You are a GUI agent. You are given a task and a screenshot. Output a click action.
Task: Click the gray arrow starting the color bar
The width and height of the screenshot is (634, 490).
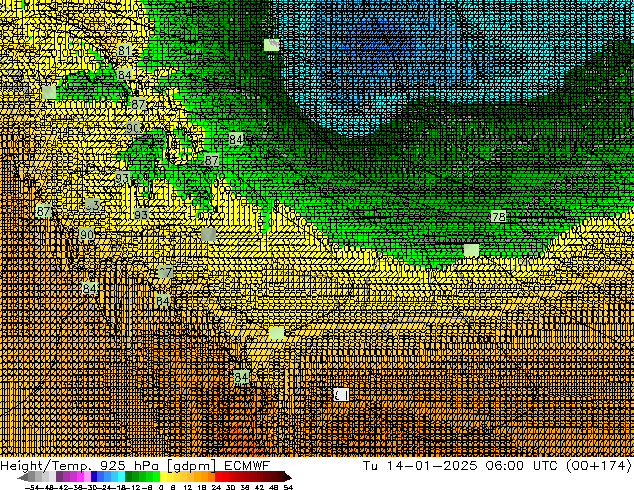coord(22,478)
